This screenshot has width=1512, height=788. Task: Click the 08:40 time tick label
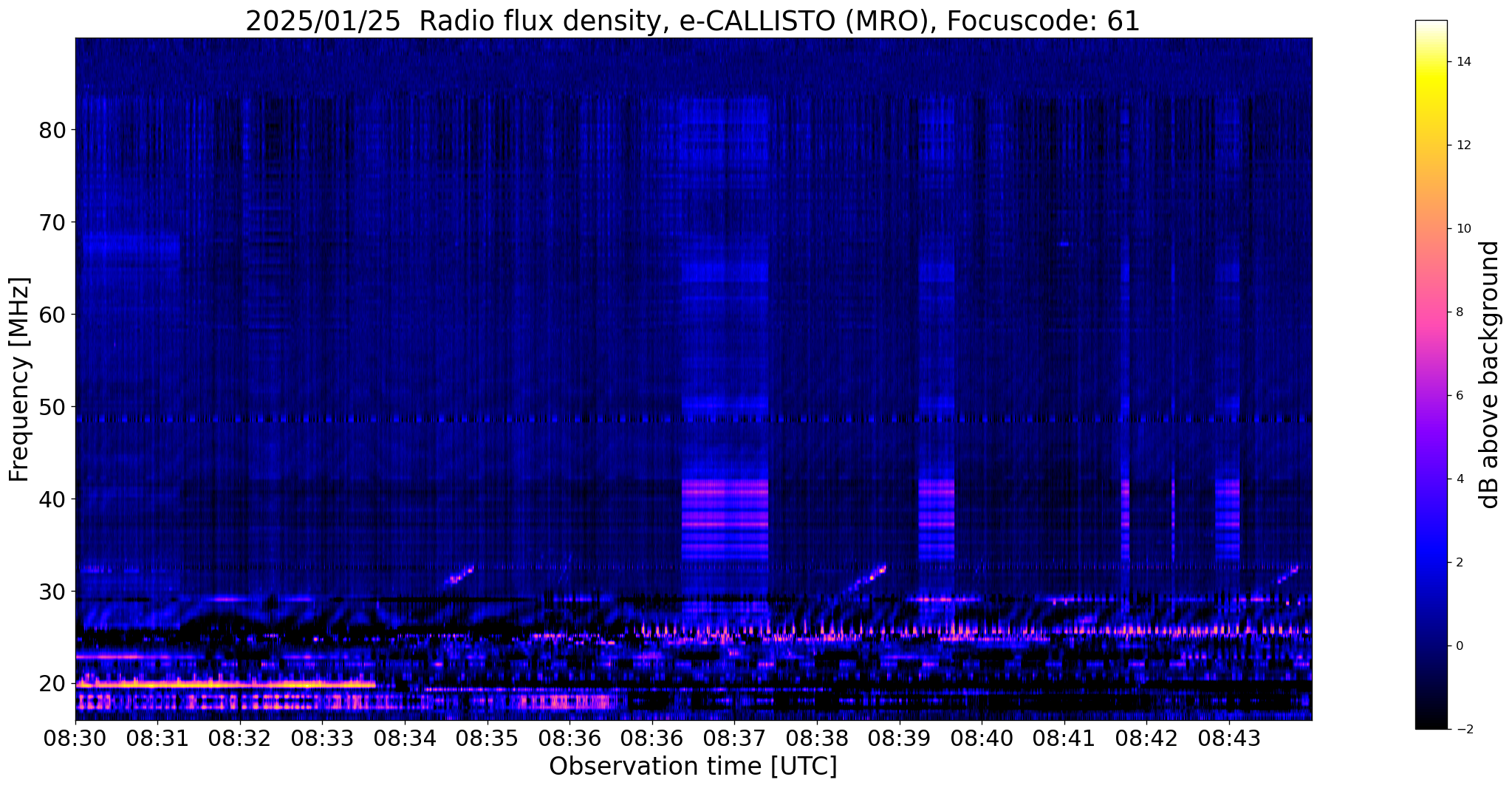[982, 739]
